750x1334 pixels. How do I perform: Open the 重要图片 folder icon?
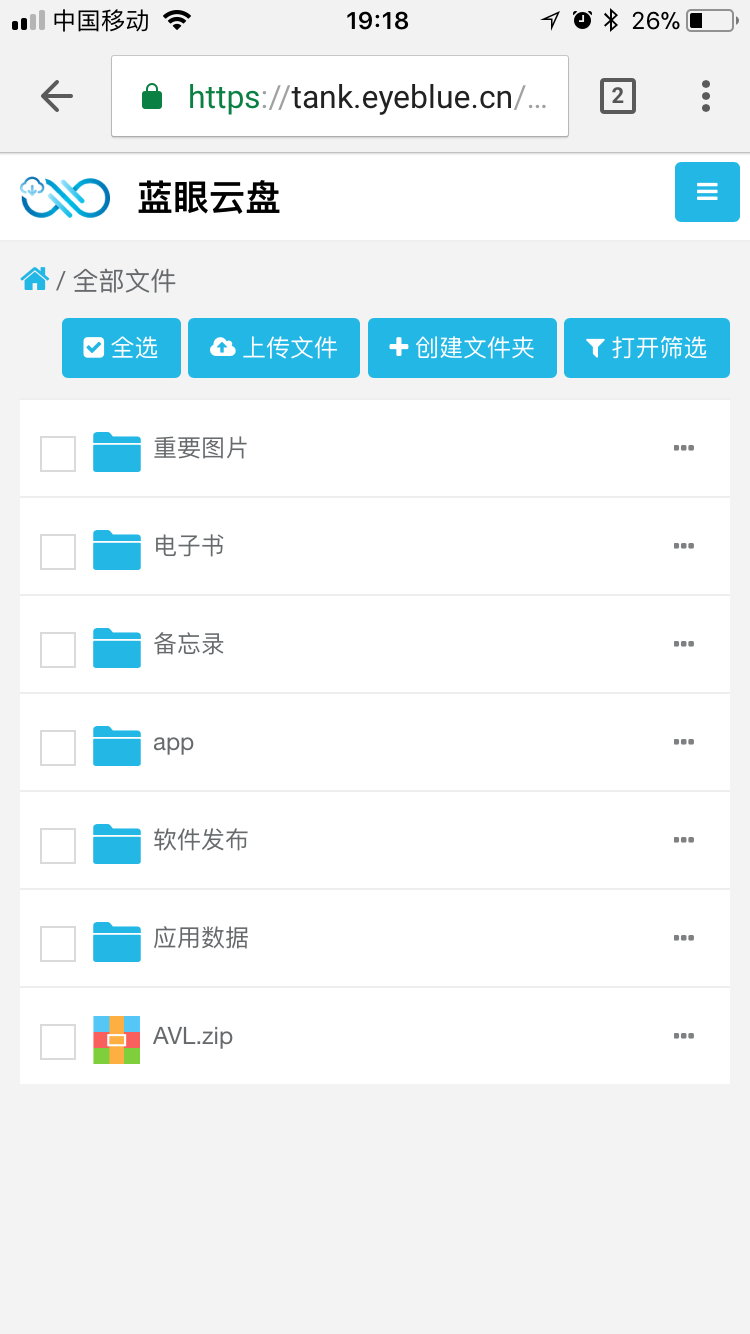(x=117, y=452)
